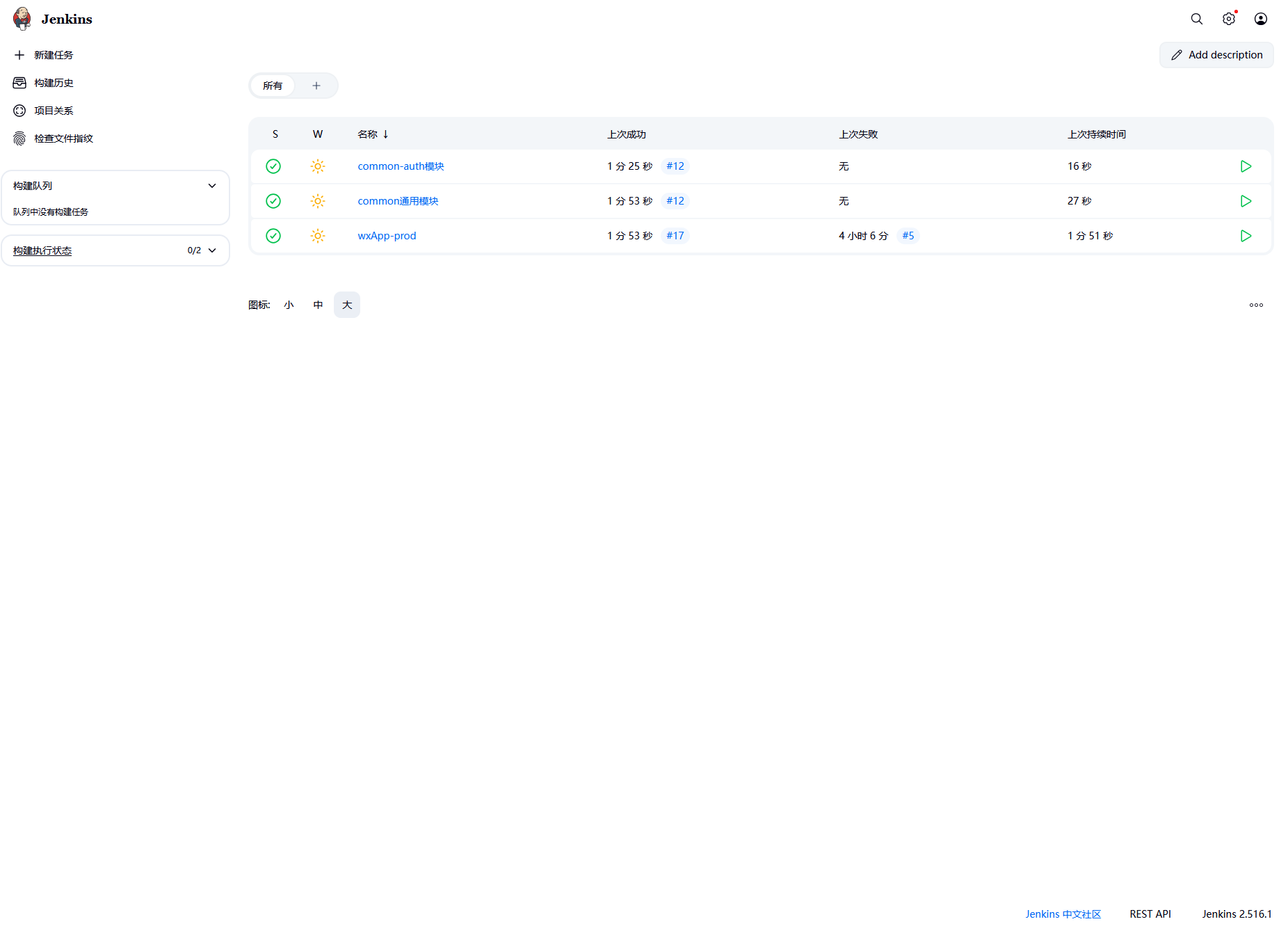The width and height of the screenshot is (1288, 933).
Task: Click weather sun icon for common通用模块
Action: (x=318, y=201)
